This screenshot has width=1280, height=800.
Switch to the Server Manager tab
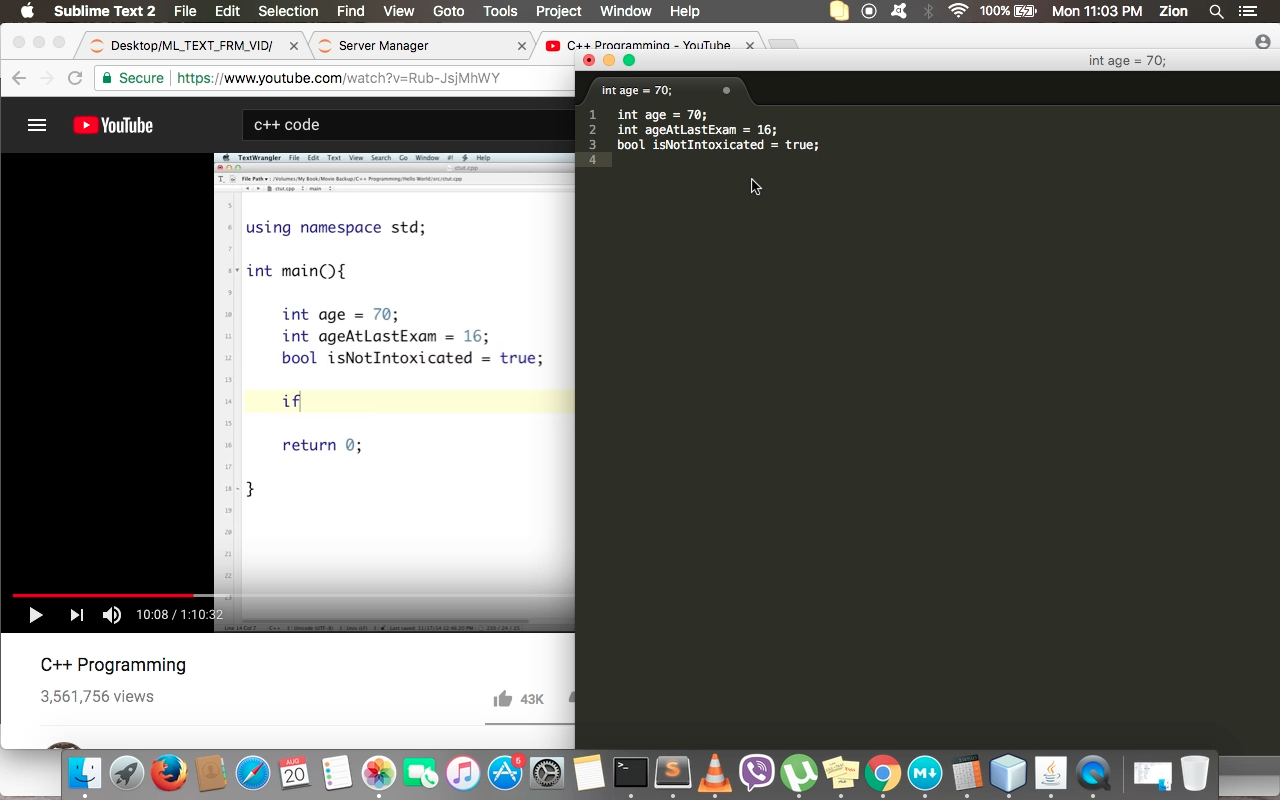click(383, 46)
